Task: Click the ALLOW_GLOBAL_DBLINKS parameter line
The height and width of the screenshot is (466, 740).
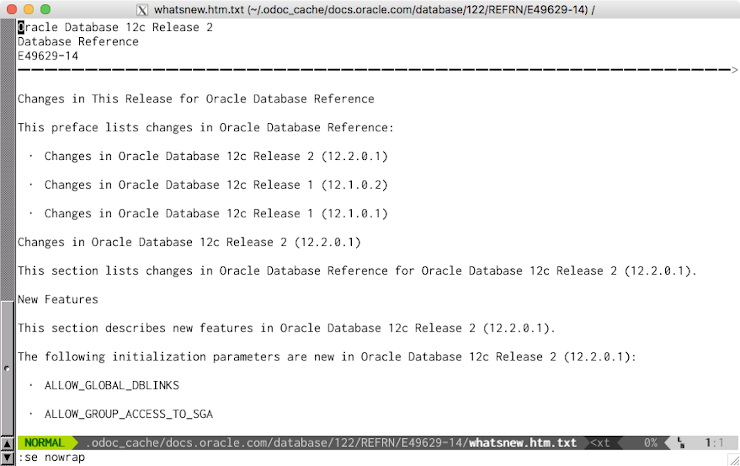Action: click(x=112, y=386)
